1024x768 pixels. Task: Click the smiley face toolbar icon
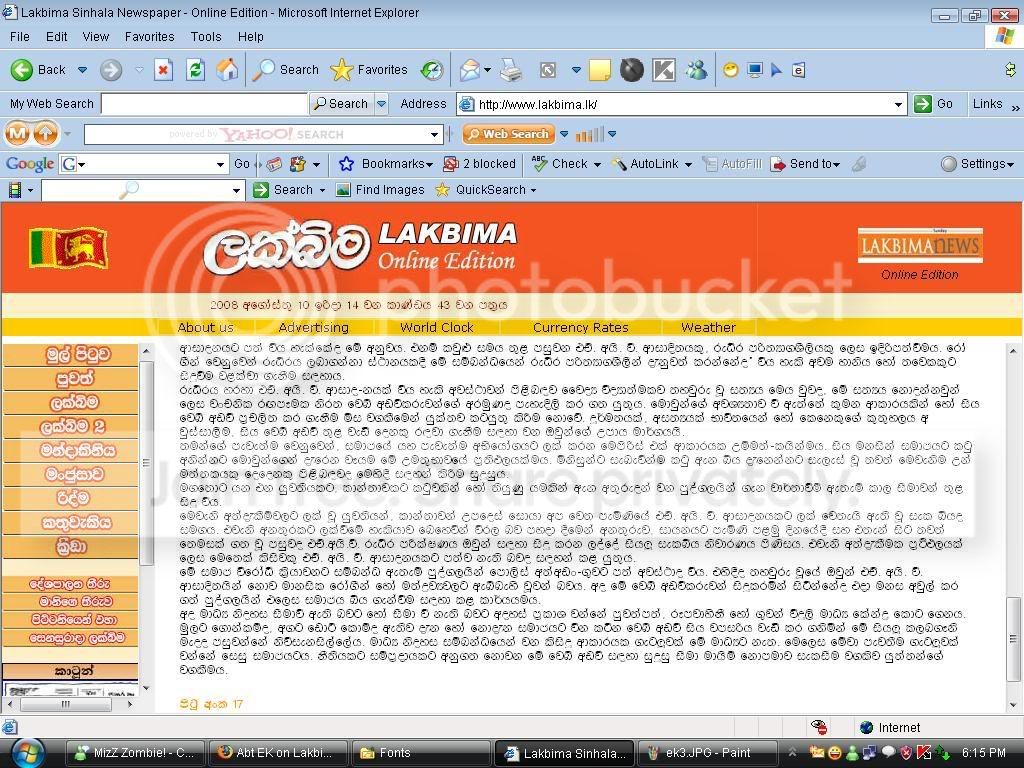731,70
